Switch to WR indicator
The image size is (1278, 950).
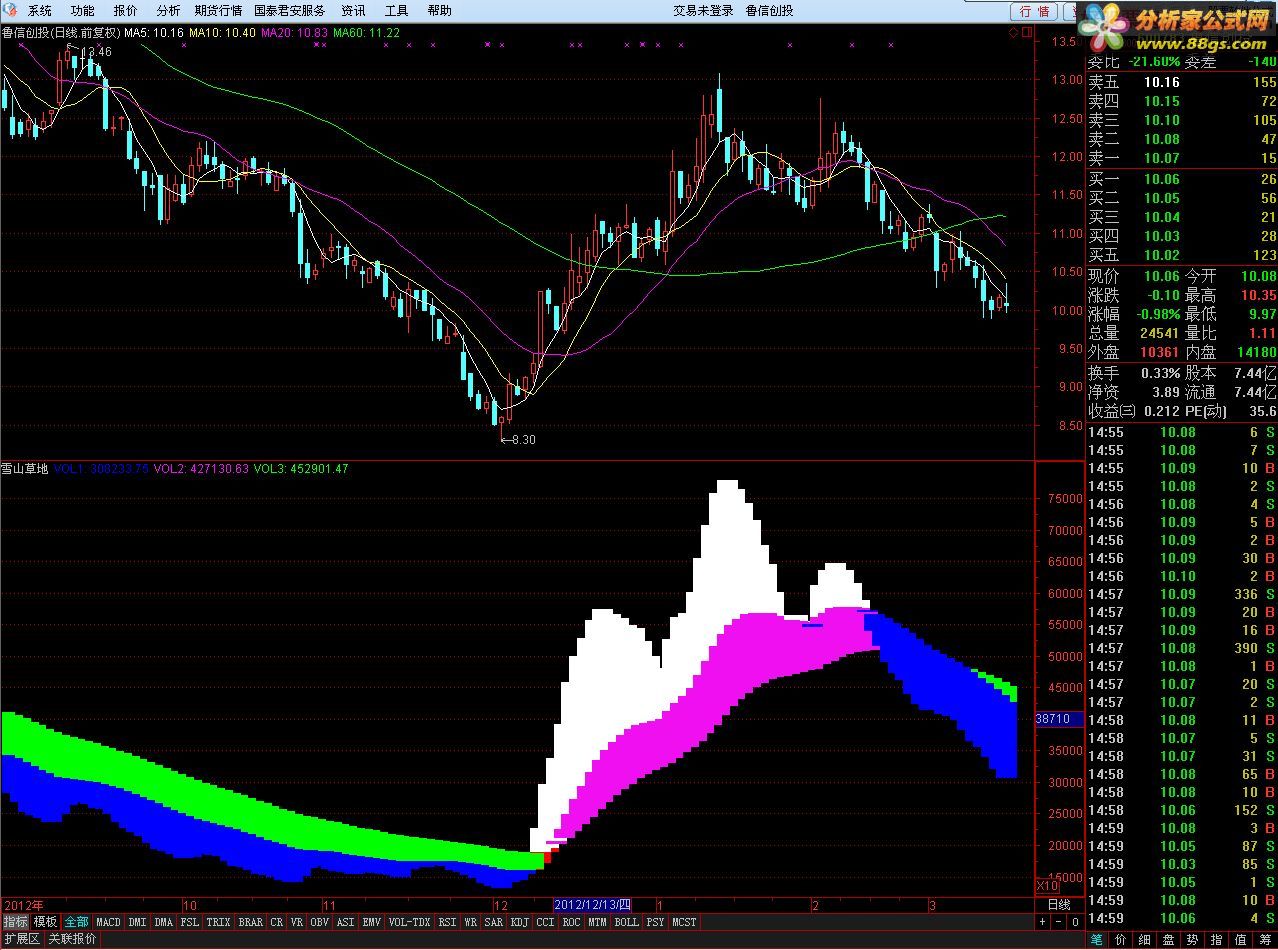click(470, 922)
